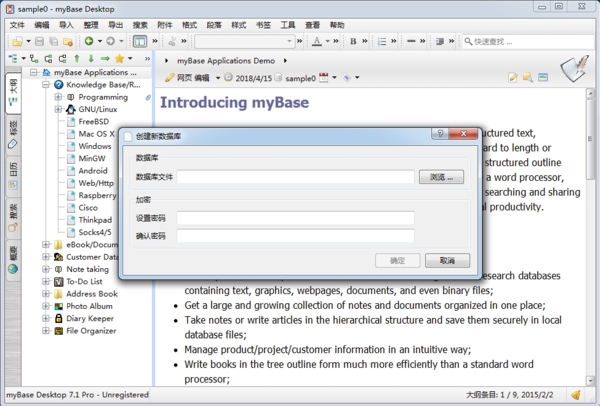
Task: Open the 标签 sidebar tab
Action: coord(13,135)
